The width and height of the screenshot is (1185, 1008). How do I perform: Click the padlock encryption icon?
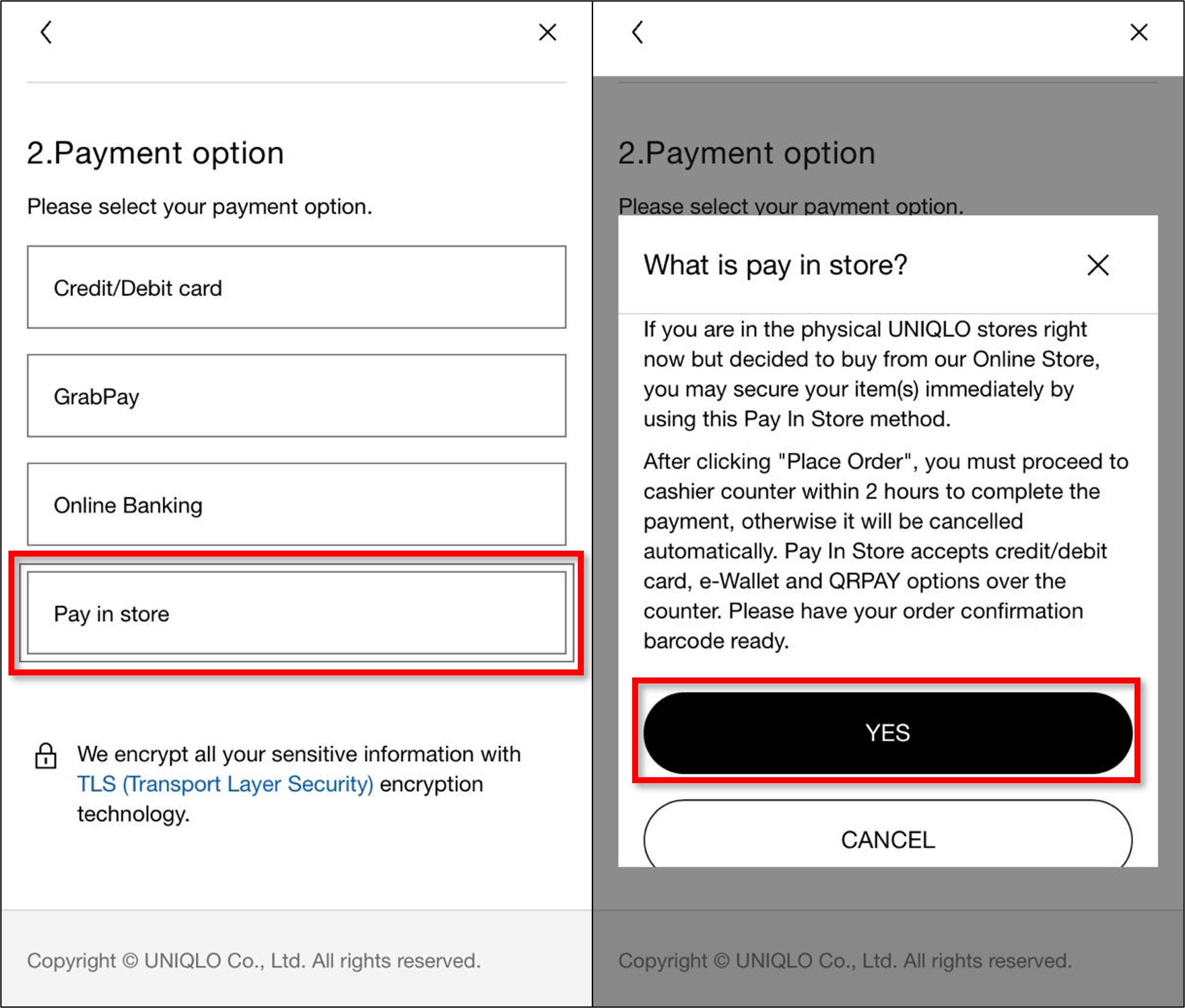click(x=46, y=756)
